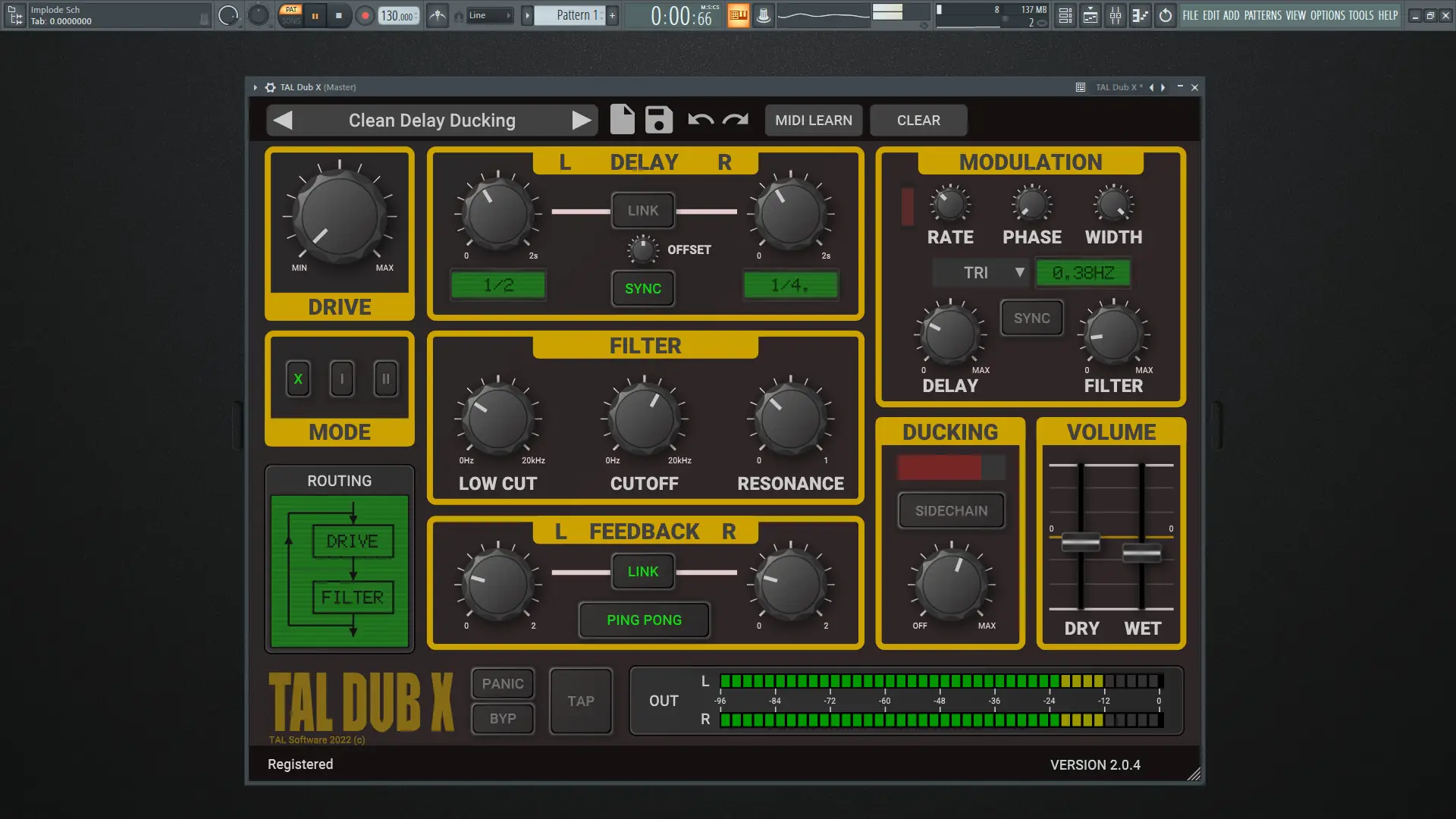Image resolution: width=1456 pixels, height=819 pixels.
Task: Open plugin settings gear icon
Action: point(270,87)
